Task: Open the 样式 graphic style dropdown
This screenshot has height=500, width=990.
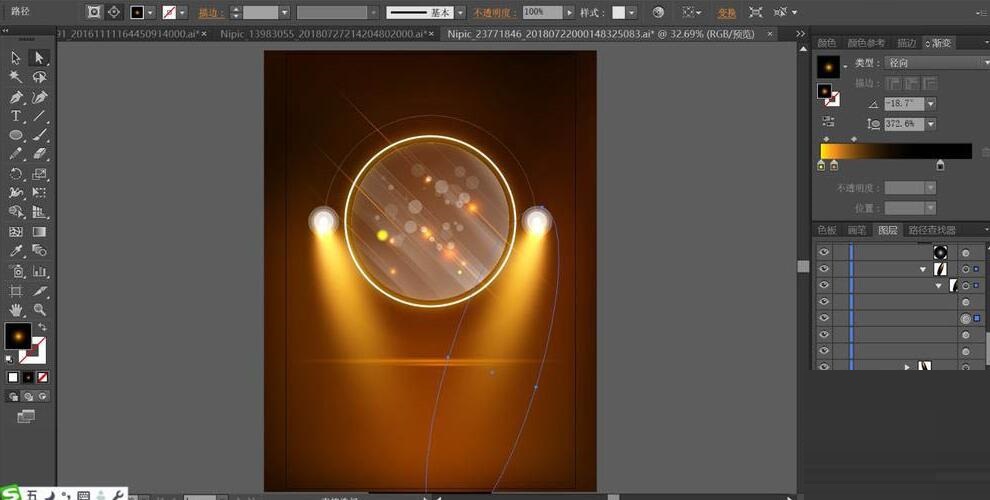Action: click(632, 12)
